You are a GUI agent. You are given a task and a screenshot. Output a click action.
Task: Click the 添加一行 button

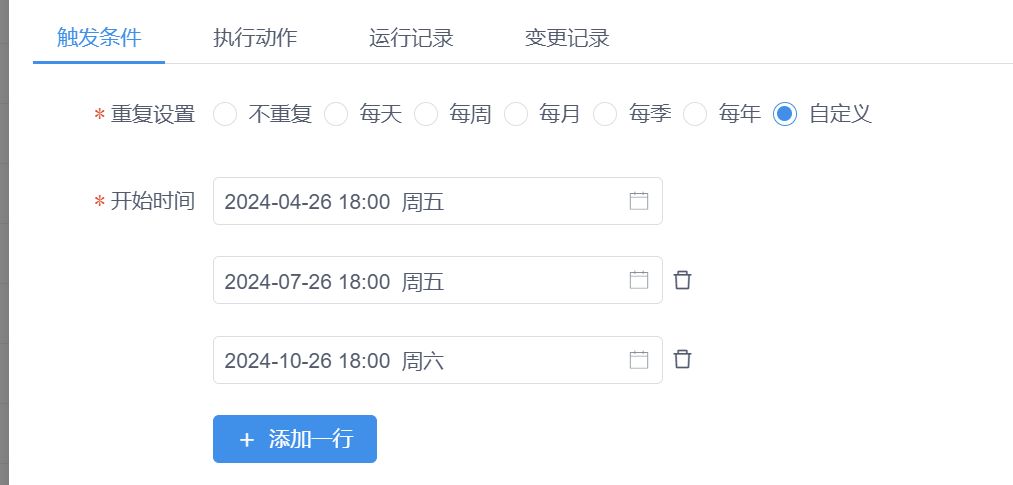coord(295,439)
